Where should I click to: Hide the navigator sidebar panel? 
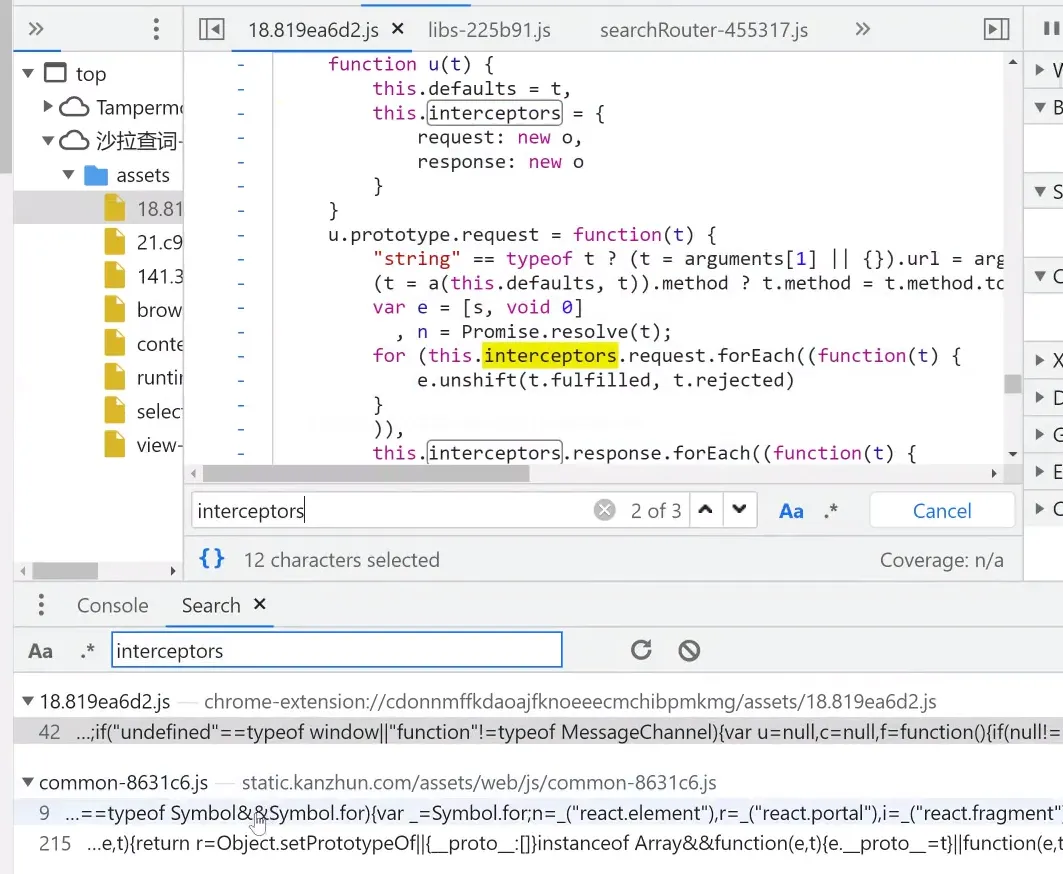(212, 29)
